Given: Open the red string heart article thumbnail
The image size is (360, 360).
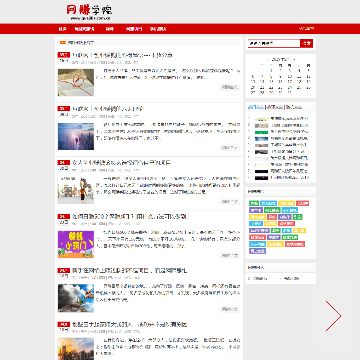Looking at the screenshot, I should (x=76, y=82).
